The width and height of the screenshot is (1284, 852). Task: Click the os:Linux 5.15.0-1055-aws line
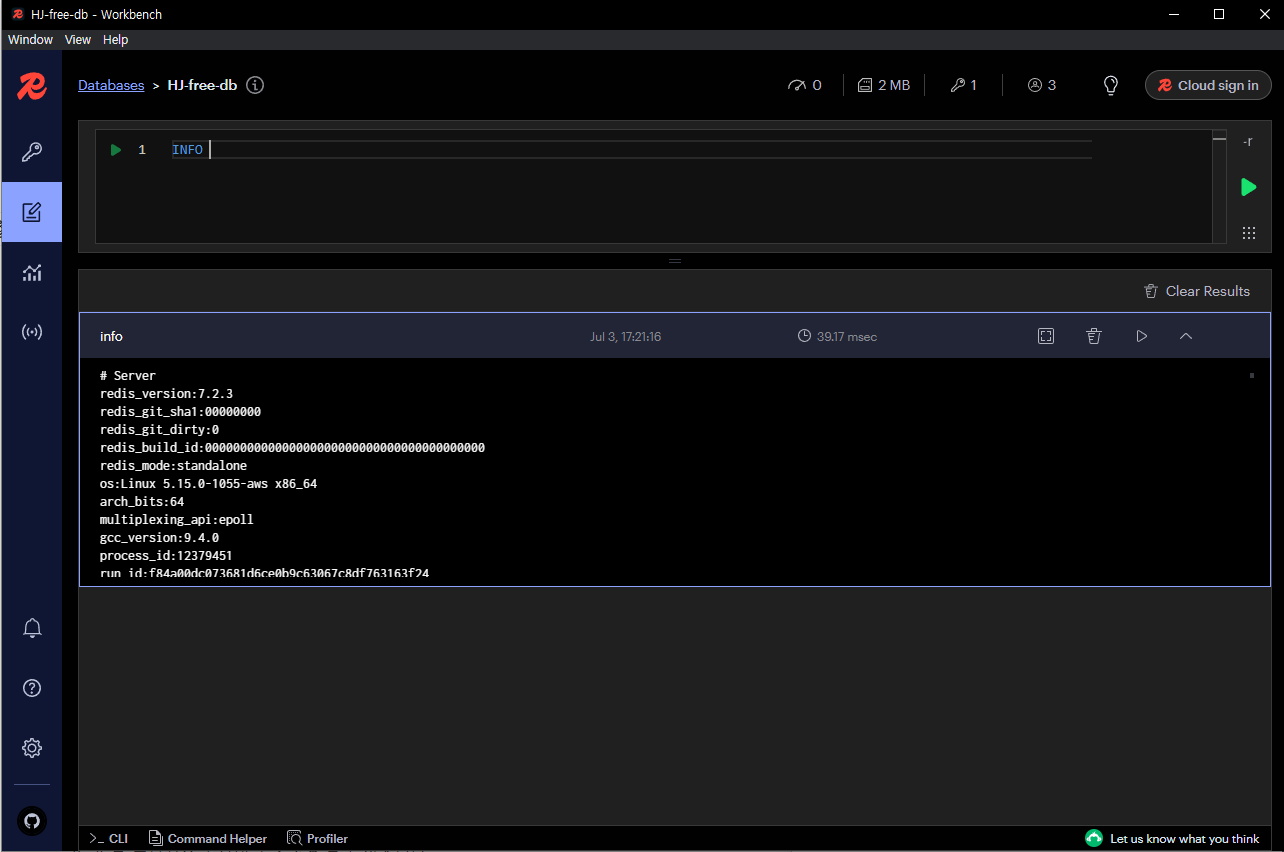[208, 483]
